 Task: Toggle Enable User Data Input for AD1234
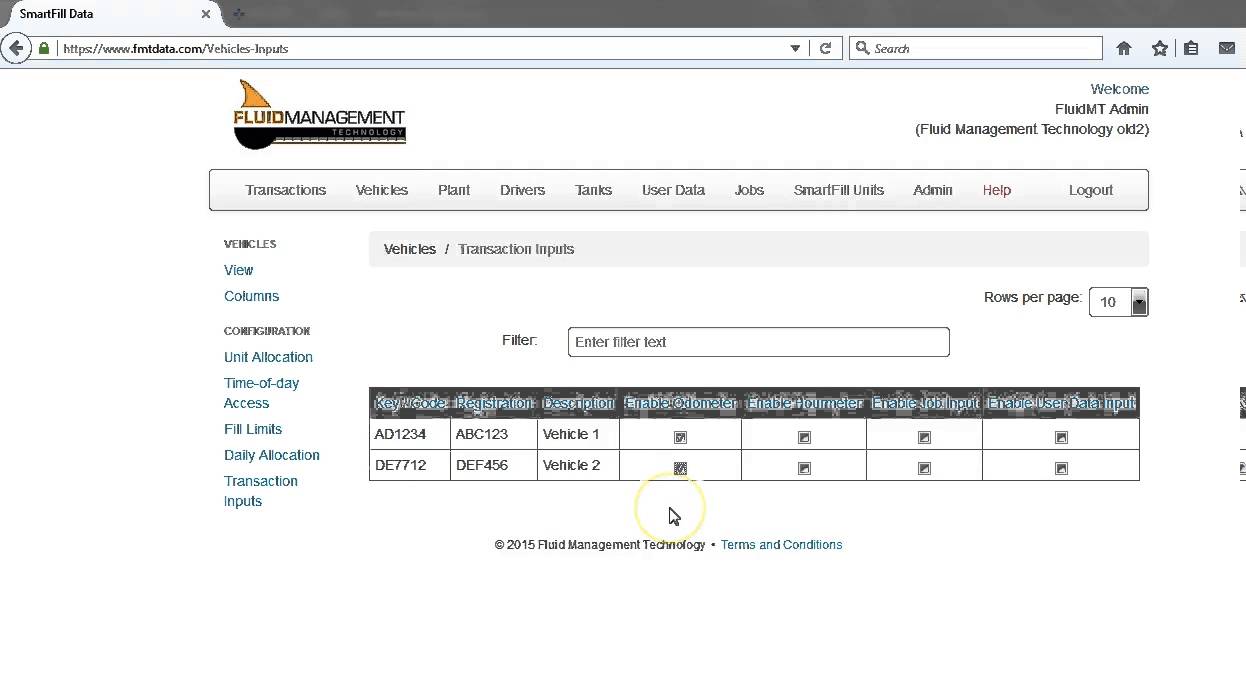click(x=1061, y=437)
